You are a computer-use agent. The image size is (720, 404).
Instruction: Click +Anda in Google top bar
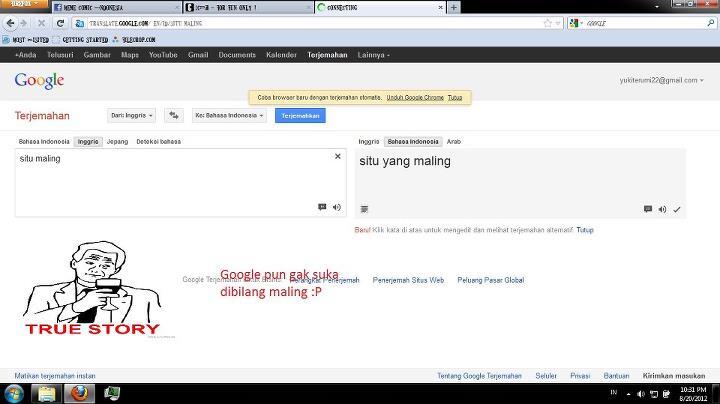pos(25,55)
